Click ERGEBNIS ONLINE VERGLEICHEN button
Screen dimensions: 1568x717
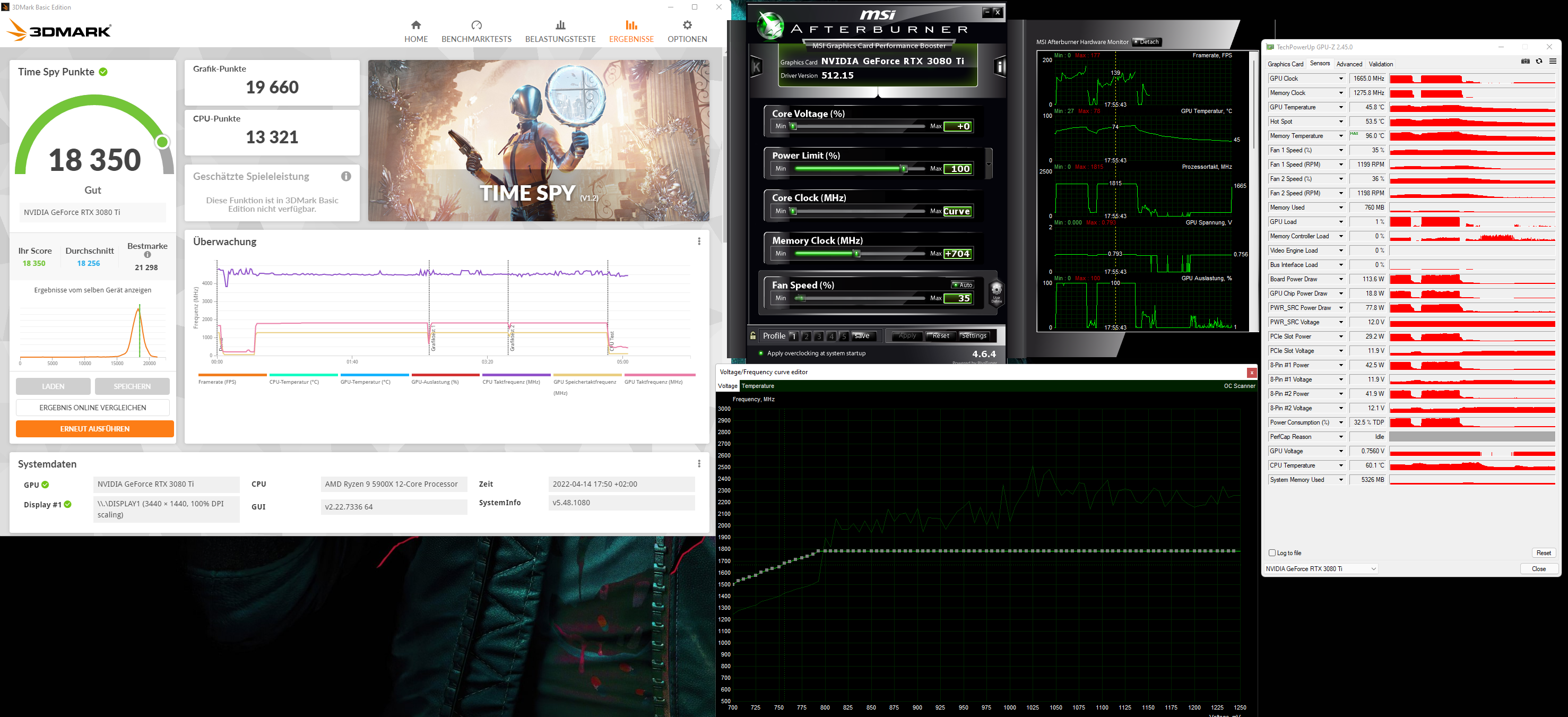coord(92,408)
